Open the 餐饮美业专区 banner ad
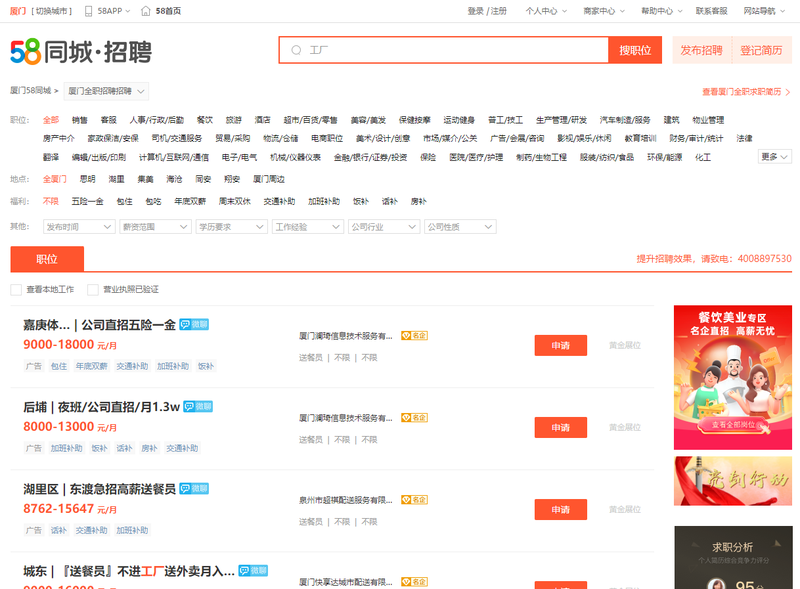Image resolution: width=800 pixels, height=589 pixels. [733, 377]
